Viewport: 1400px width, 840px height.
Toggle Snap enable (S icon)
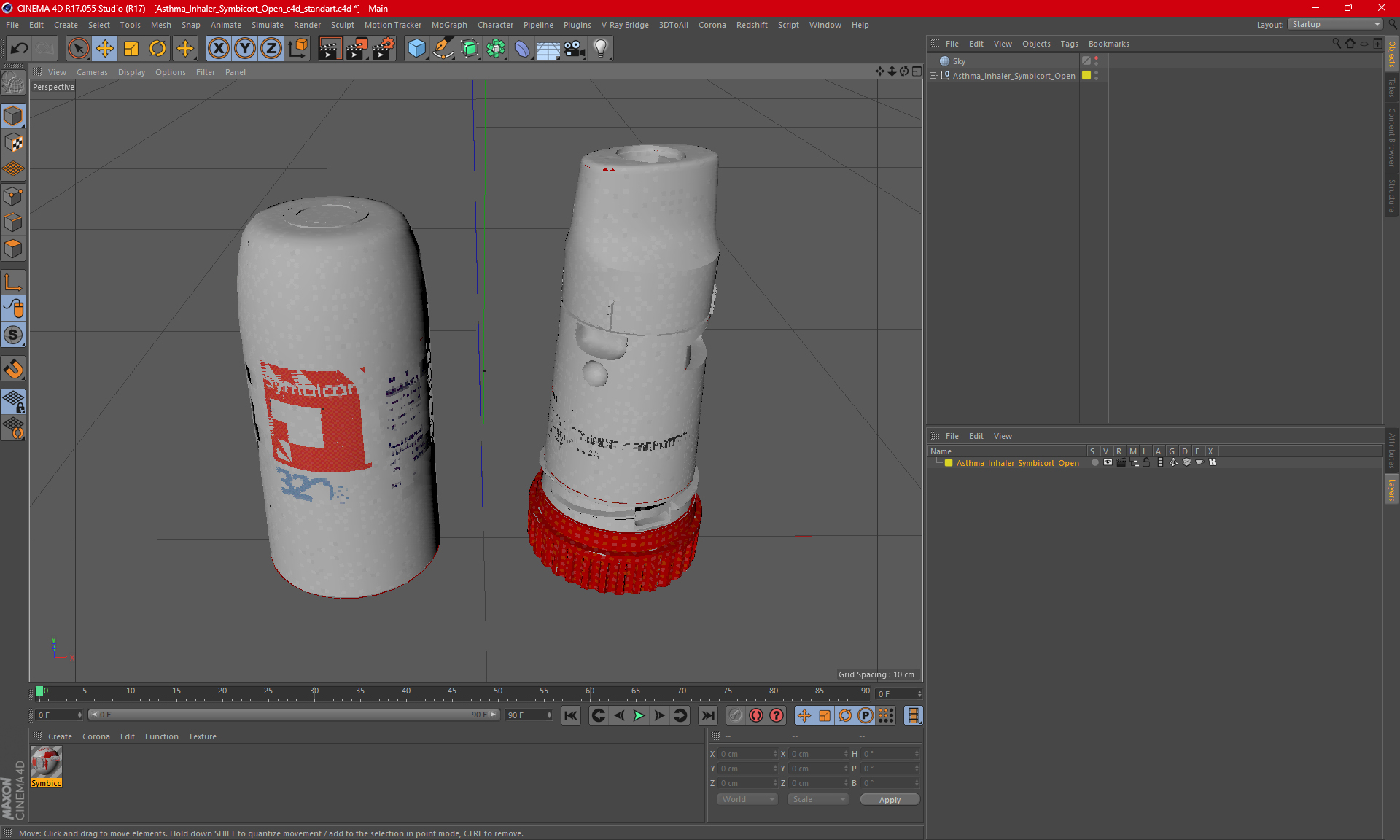point(13,335)
